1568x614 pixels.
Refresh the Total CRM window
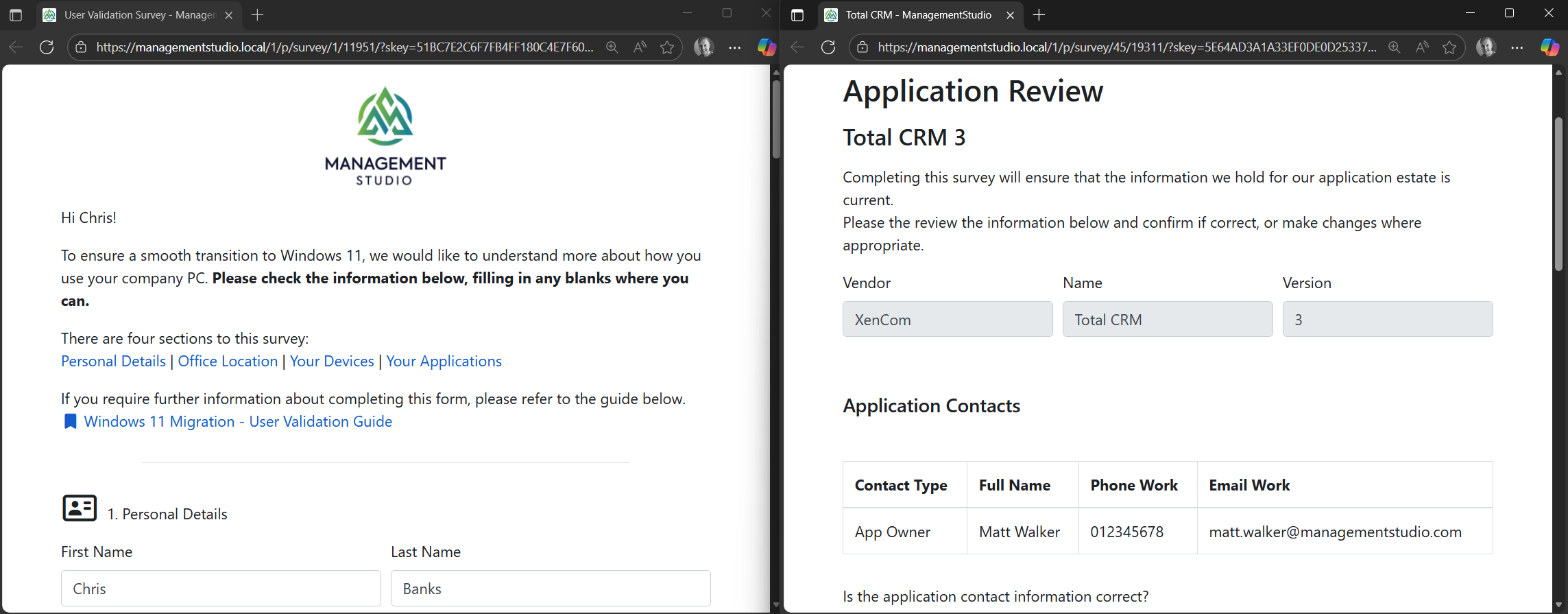point(828,47)
